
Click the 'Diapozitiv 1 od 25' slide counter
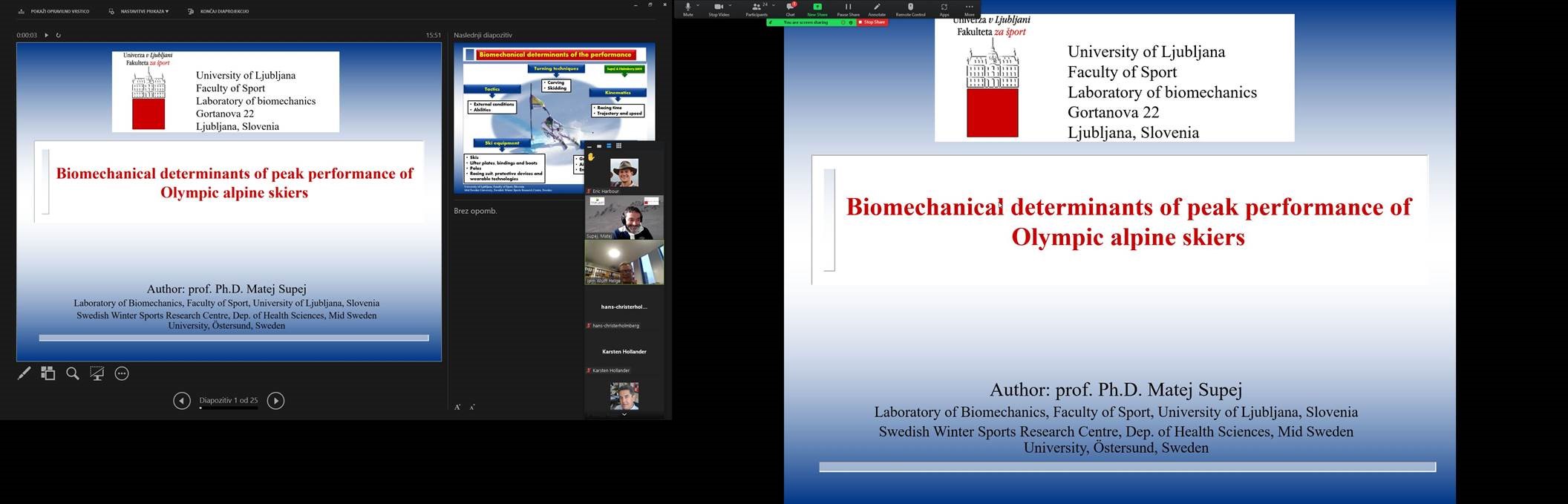pos(229,400)
